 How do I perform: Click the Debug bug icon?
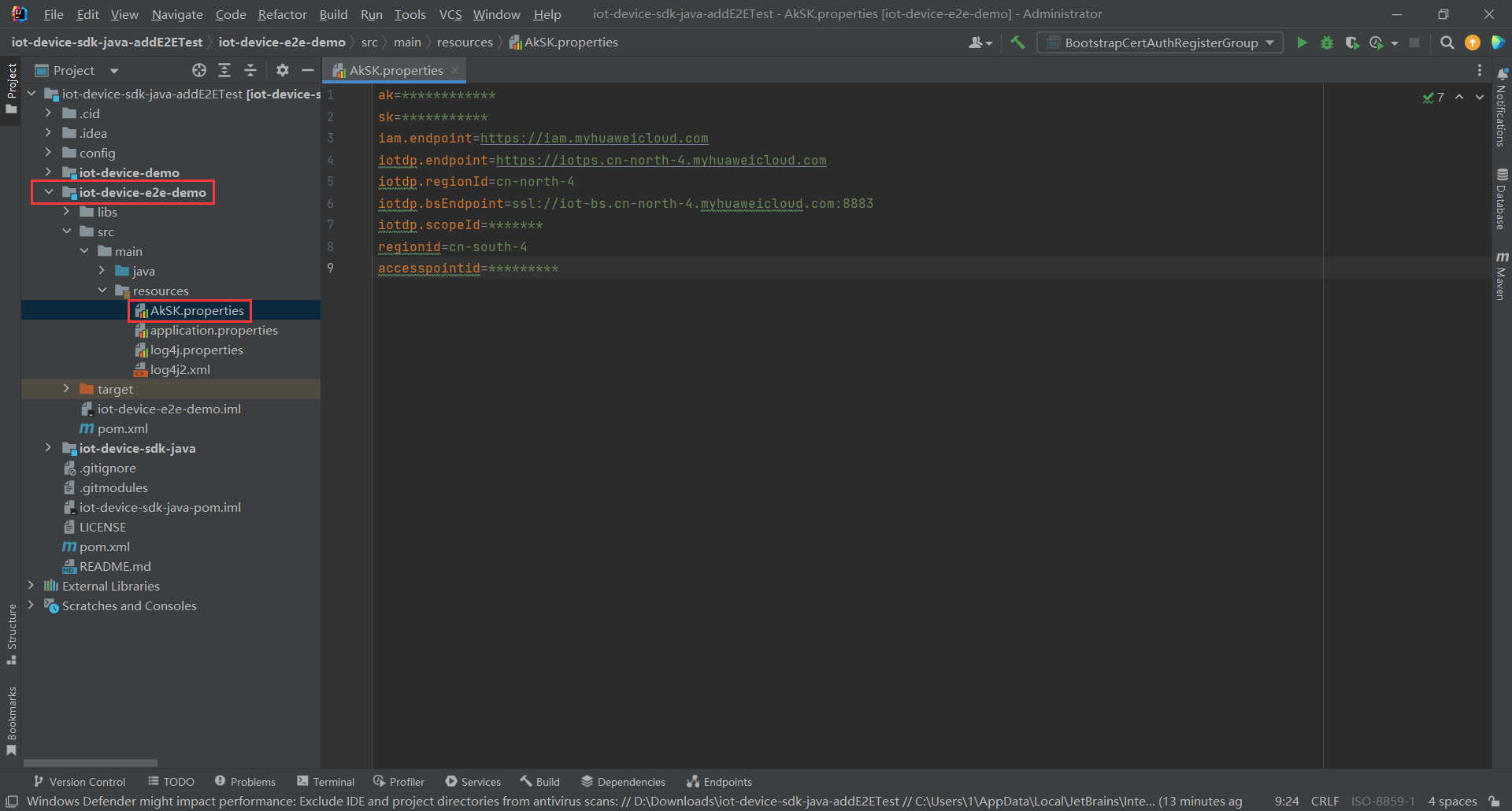pos(1327,43)
